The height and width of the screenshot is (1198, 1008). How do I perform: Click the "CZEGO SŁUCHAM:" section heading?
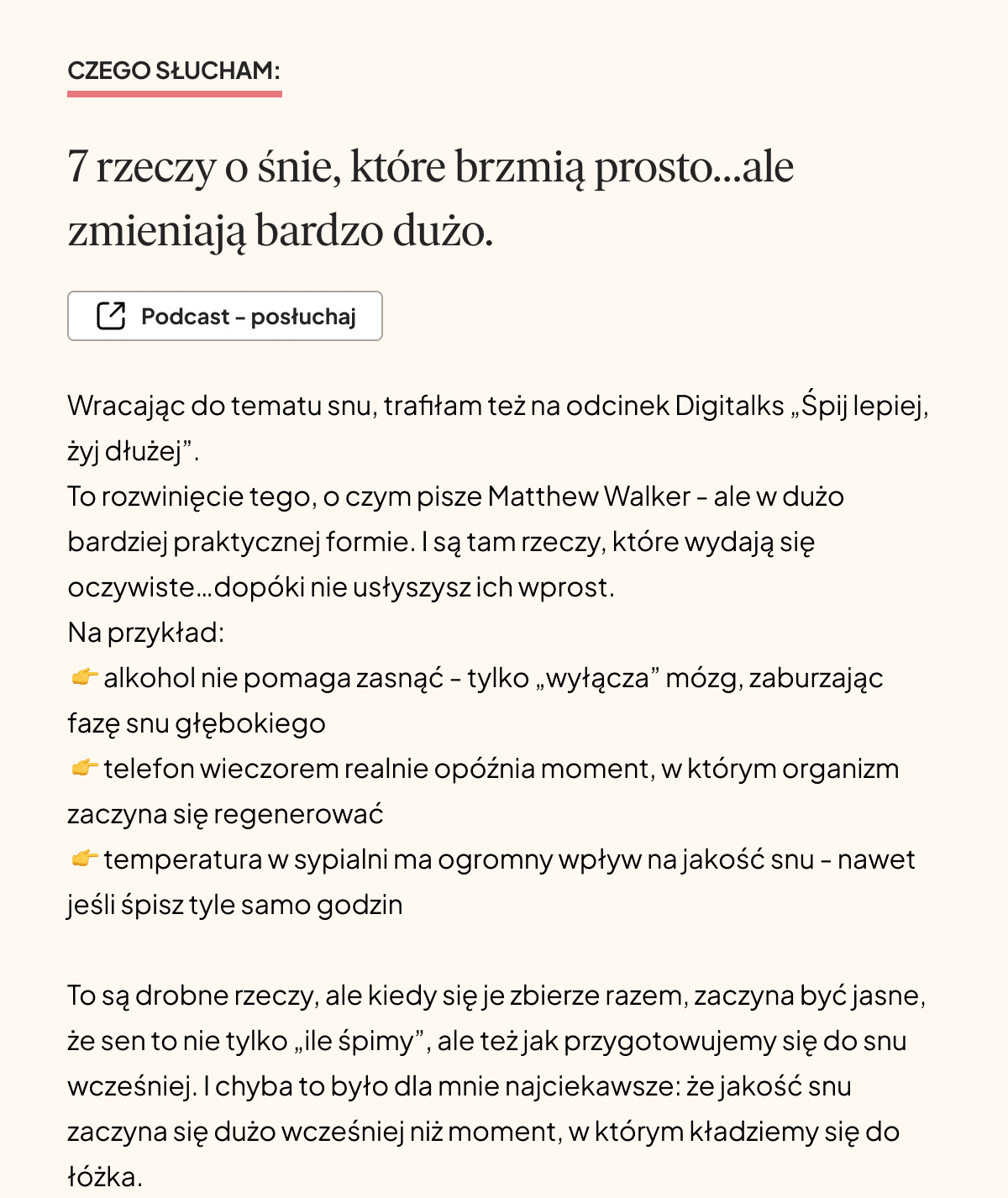click(x=174, y=71)
